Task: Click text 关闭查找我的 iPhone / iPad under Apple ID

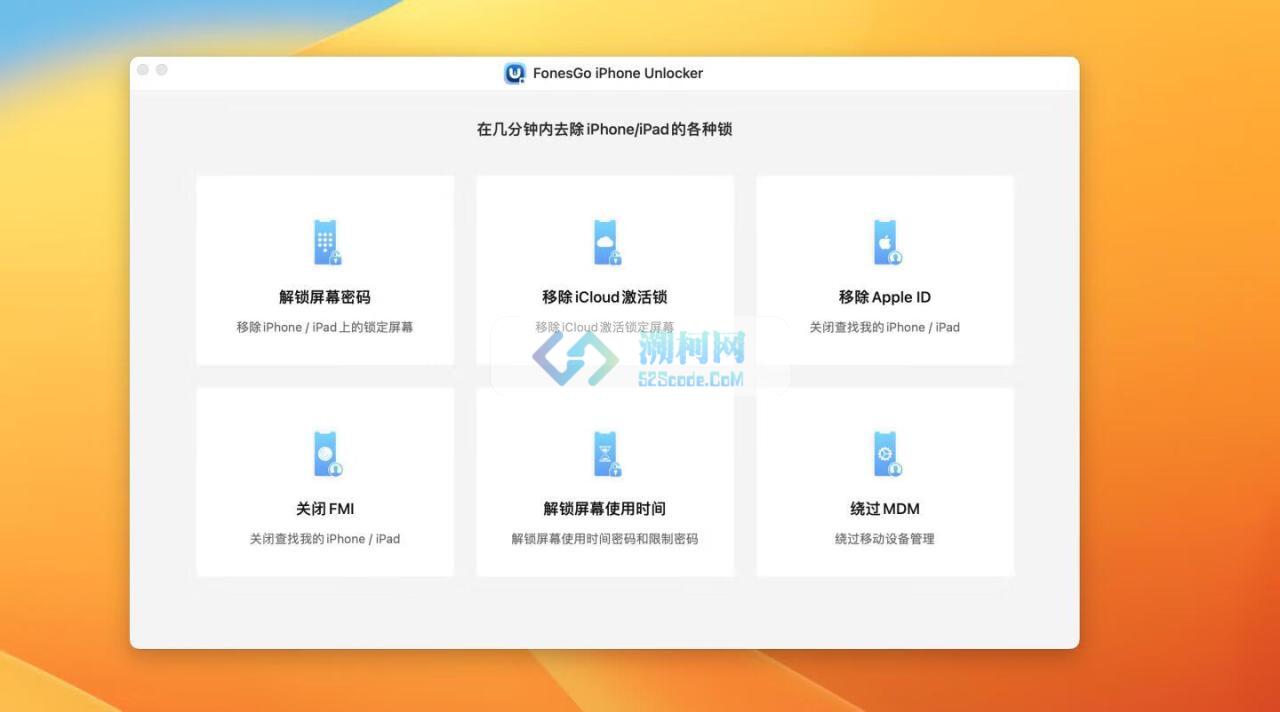Action: tap(885, 327)
